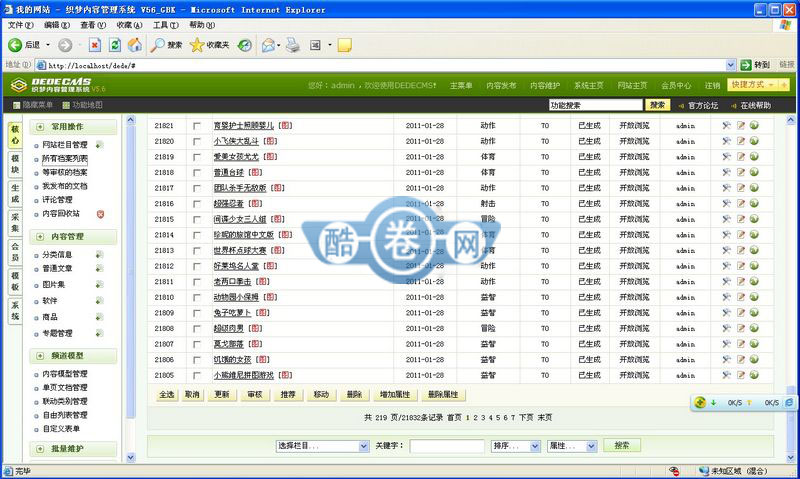The height and width of the screenshot is (479, 800).
Task: Click the IE History icon
Action: [x=245, y=45]
